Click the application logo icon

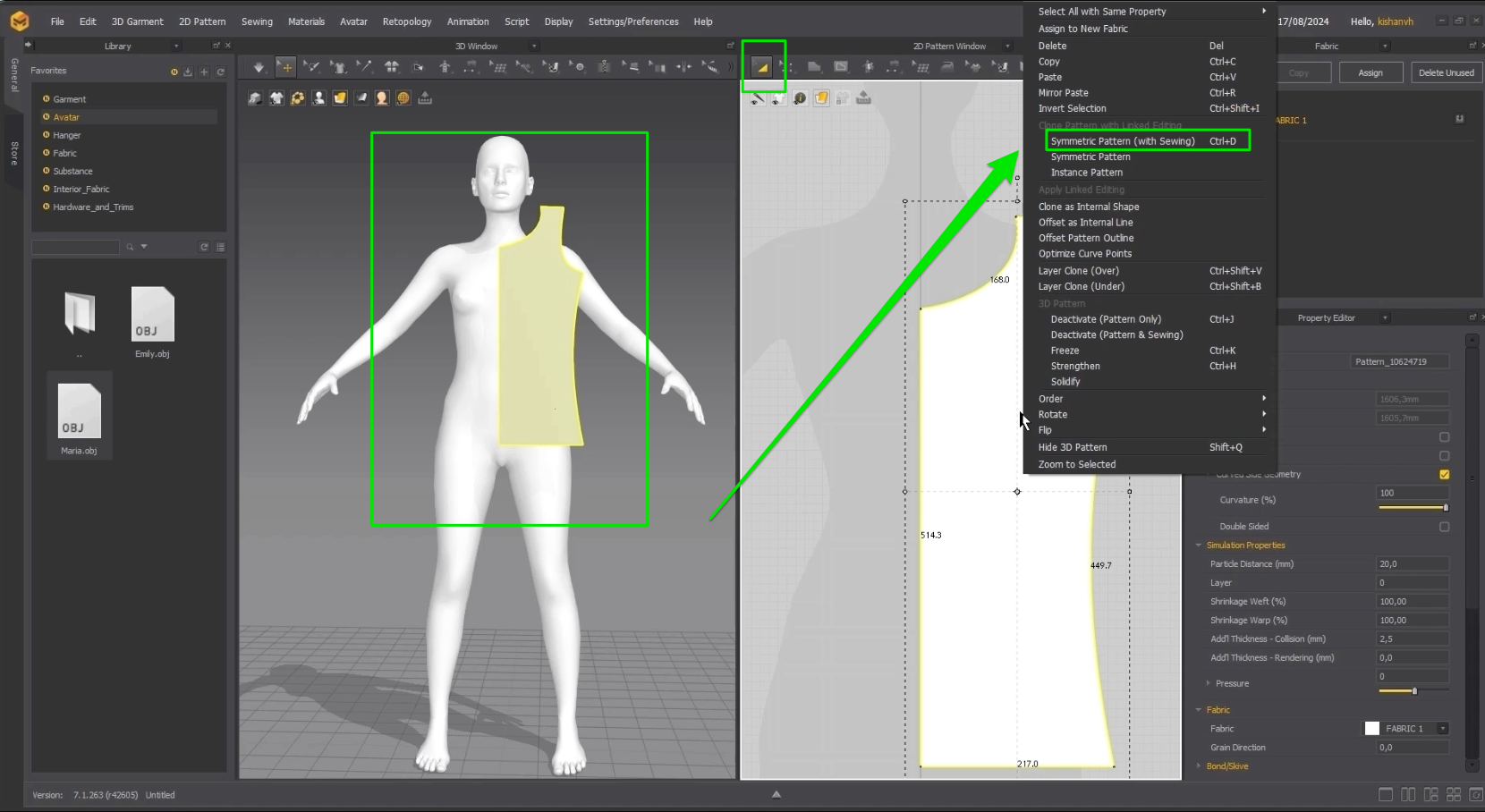pyautogui.click(x=19, y=21)
